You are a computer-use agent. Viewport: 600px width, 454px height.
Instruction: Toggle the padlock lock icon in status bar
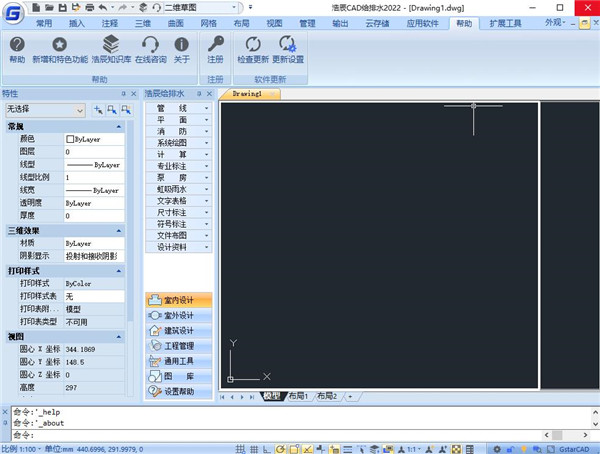(510, 449)
